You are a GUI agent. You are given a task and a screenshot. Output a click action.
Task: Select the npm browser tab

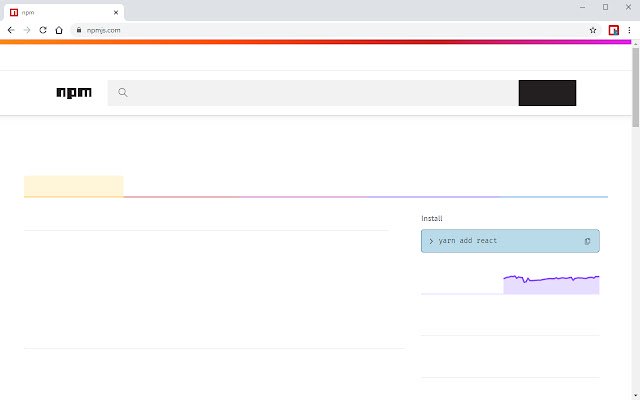pyautogui.click(x=64, y=13)
